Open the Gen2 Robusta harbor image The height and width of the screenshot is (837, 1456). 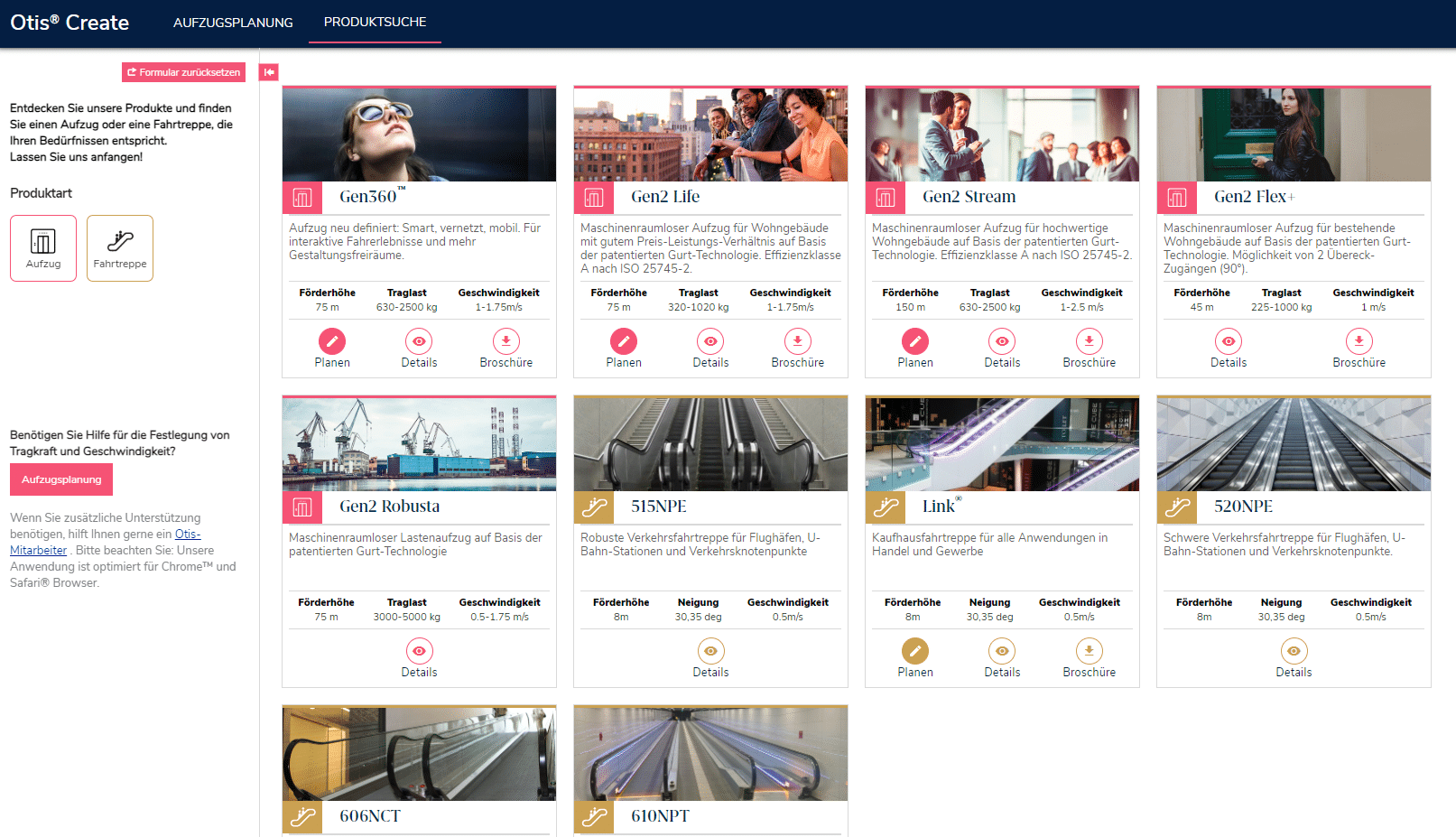[419, 444]
